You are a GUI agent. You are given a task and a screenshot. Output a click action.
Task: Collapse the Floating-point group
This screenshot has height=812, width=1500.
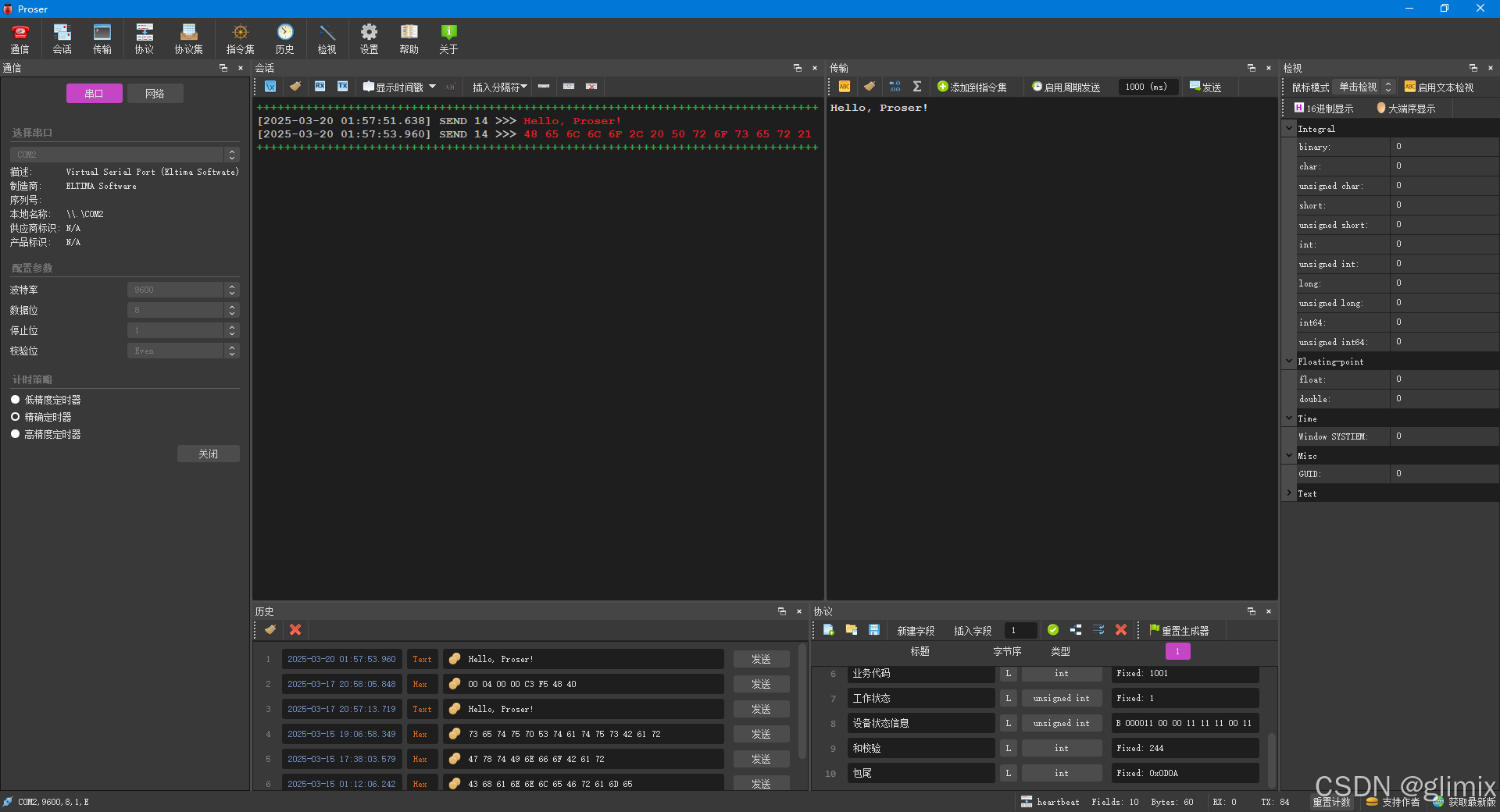[1289, 361]
